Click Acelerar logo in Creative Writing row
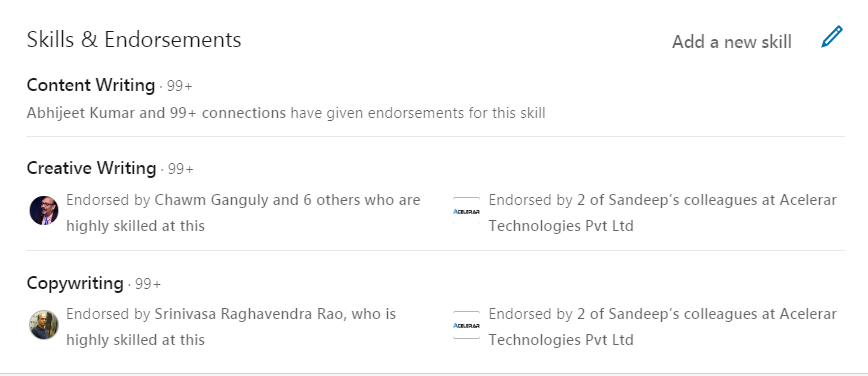Viewport: 868px width, 376px height. pyautogui.click(x=466, y=211)
